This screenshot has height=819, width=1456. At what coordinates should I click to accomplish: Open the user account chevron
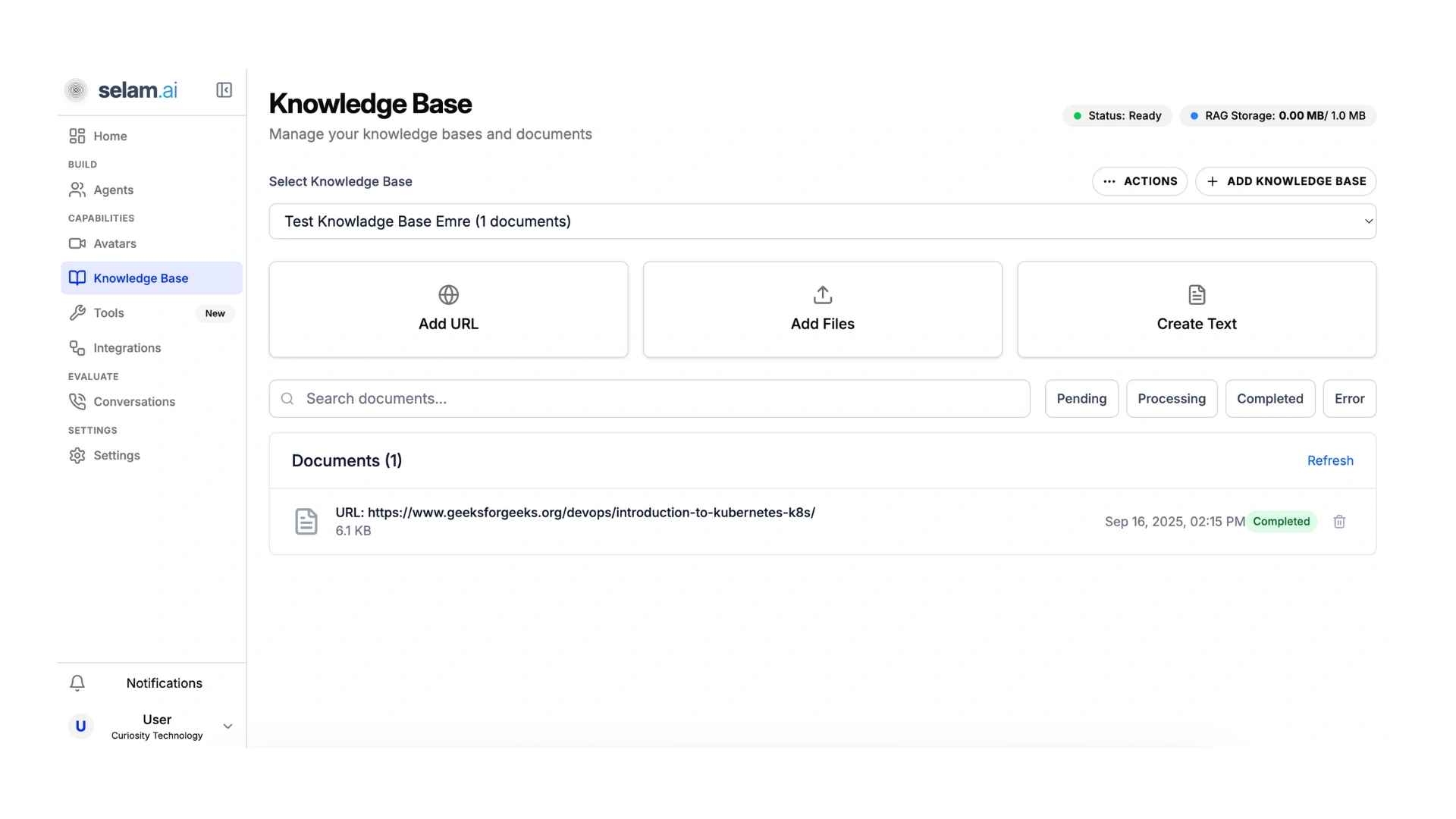(x=227, y=726)
